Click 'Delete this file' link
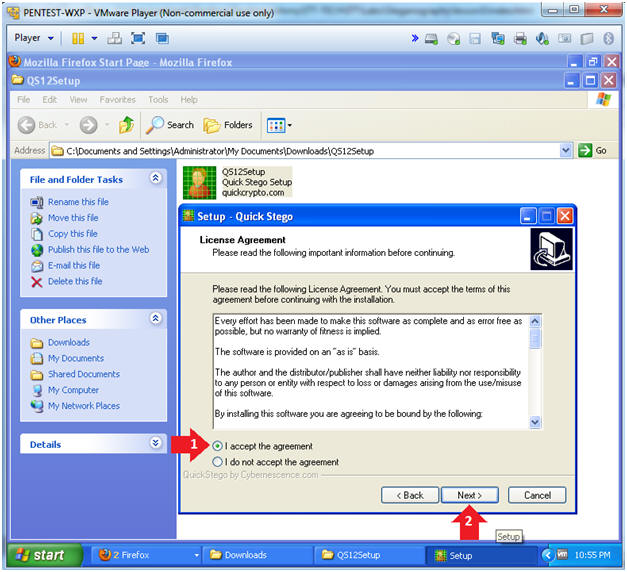 [x=75, y=282]
